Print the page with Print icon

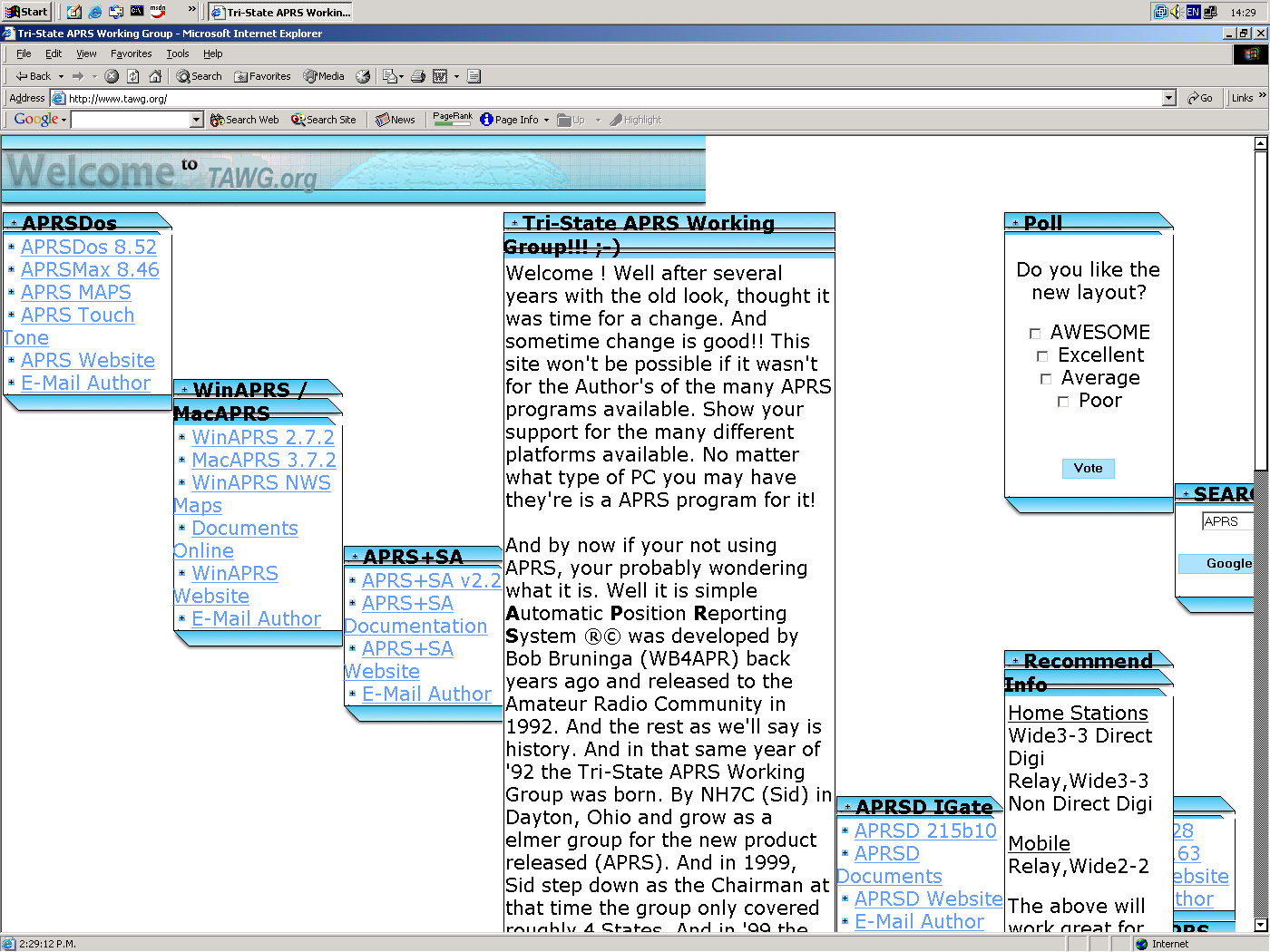[x=418, y=76]
